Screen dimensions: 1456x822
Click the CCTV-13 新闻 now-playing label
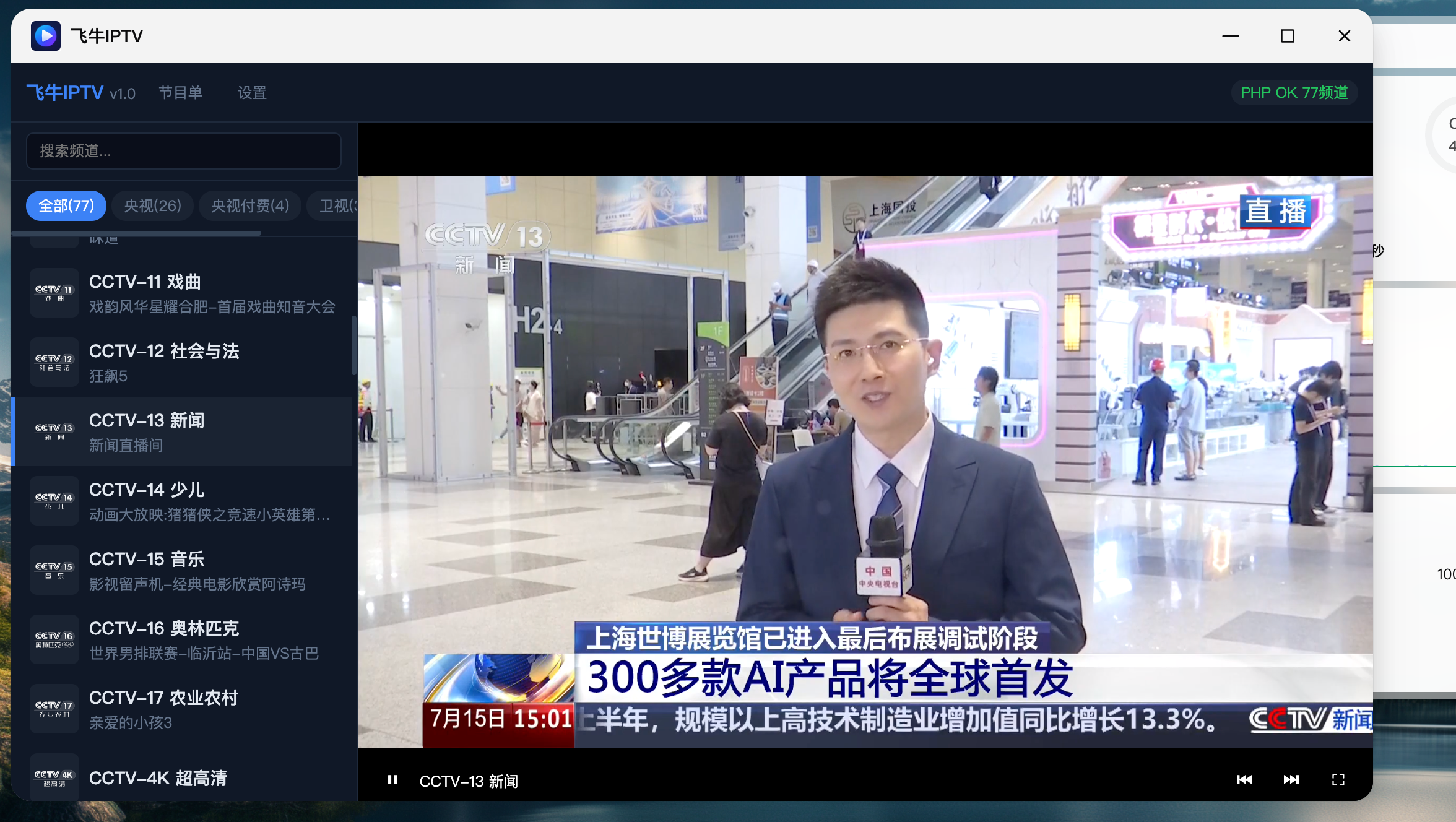[469, 781]
